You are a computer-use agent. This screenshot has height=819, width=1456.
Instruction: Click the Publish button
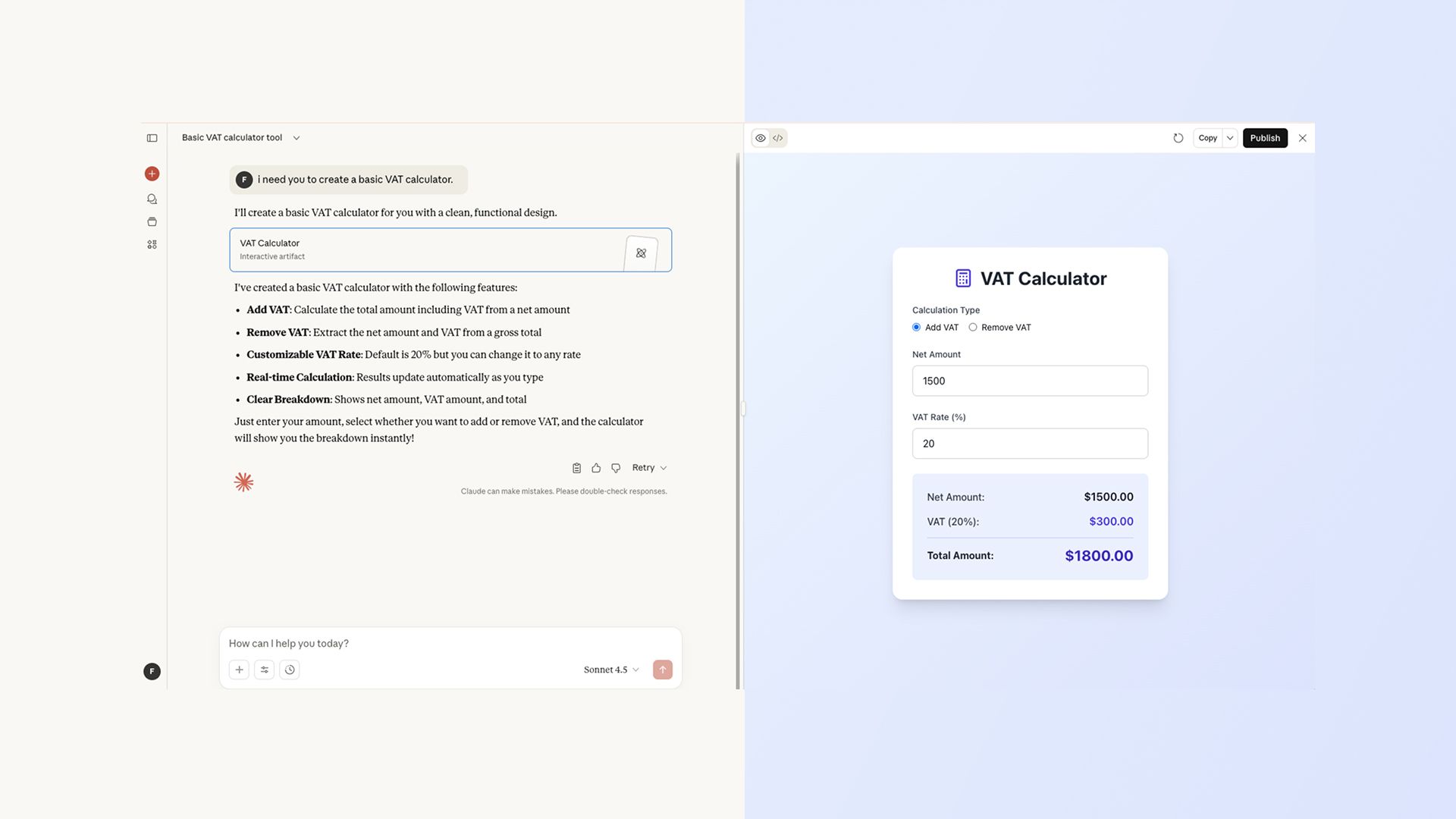coord(1264,137)
